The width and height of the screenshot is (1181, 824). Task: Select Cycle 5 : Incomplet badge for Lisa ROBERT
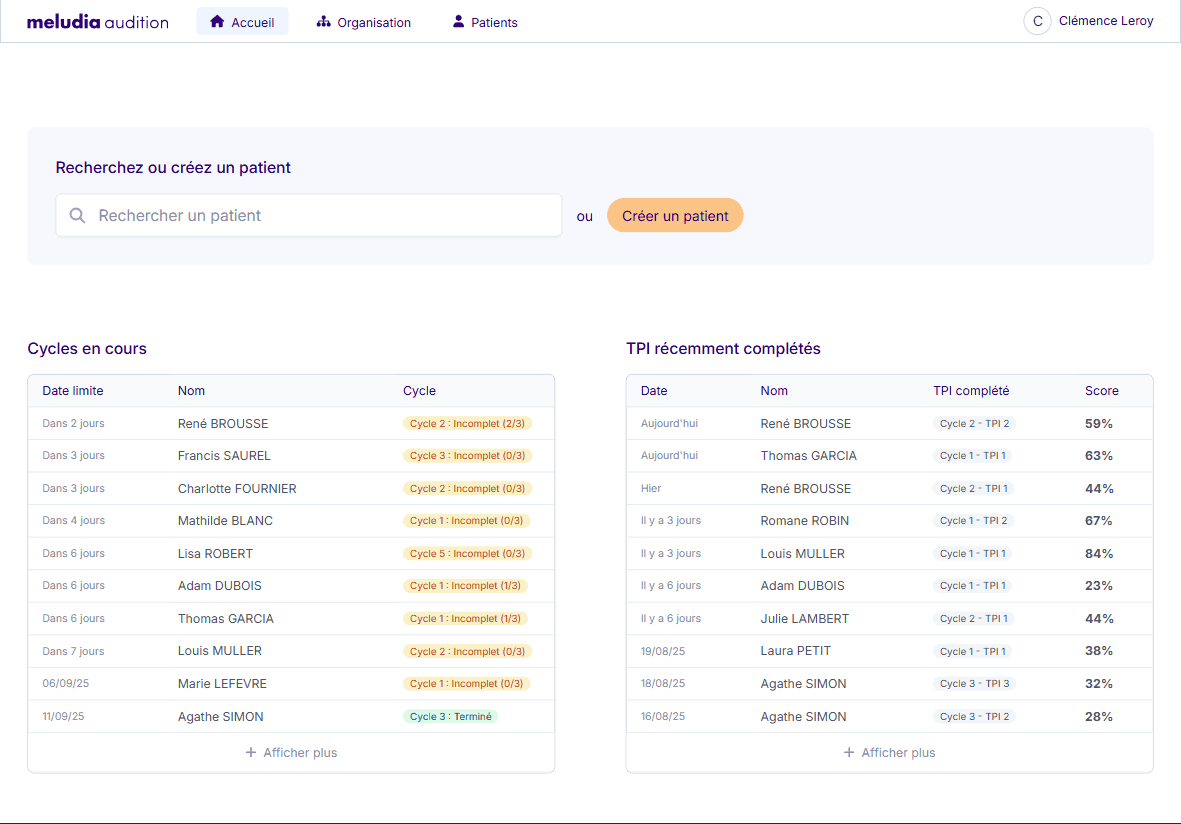click(x=467, y=554)
